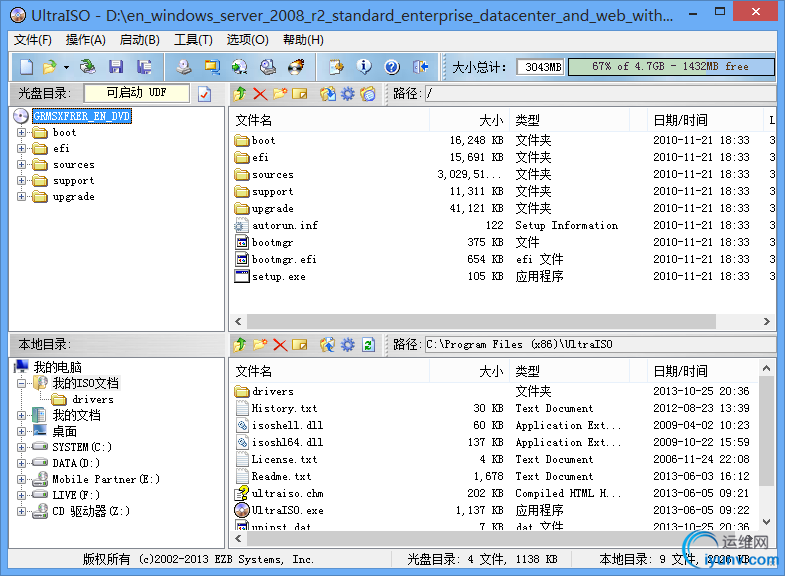The height and width of the screenshot is (576, 785).
Task: Click New Folder icon in local pane toolbar
Action: [x=260, y=345]
